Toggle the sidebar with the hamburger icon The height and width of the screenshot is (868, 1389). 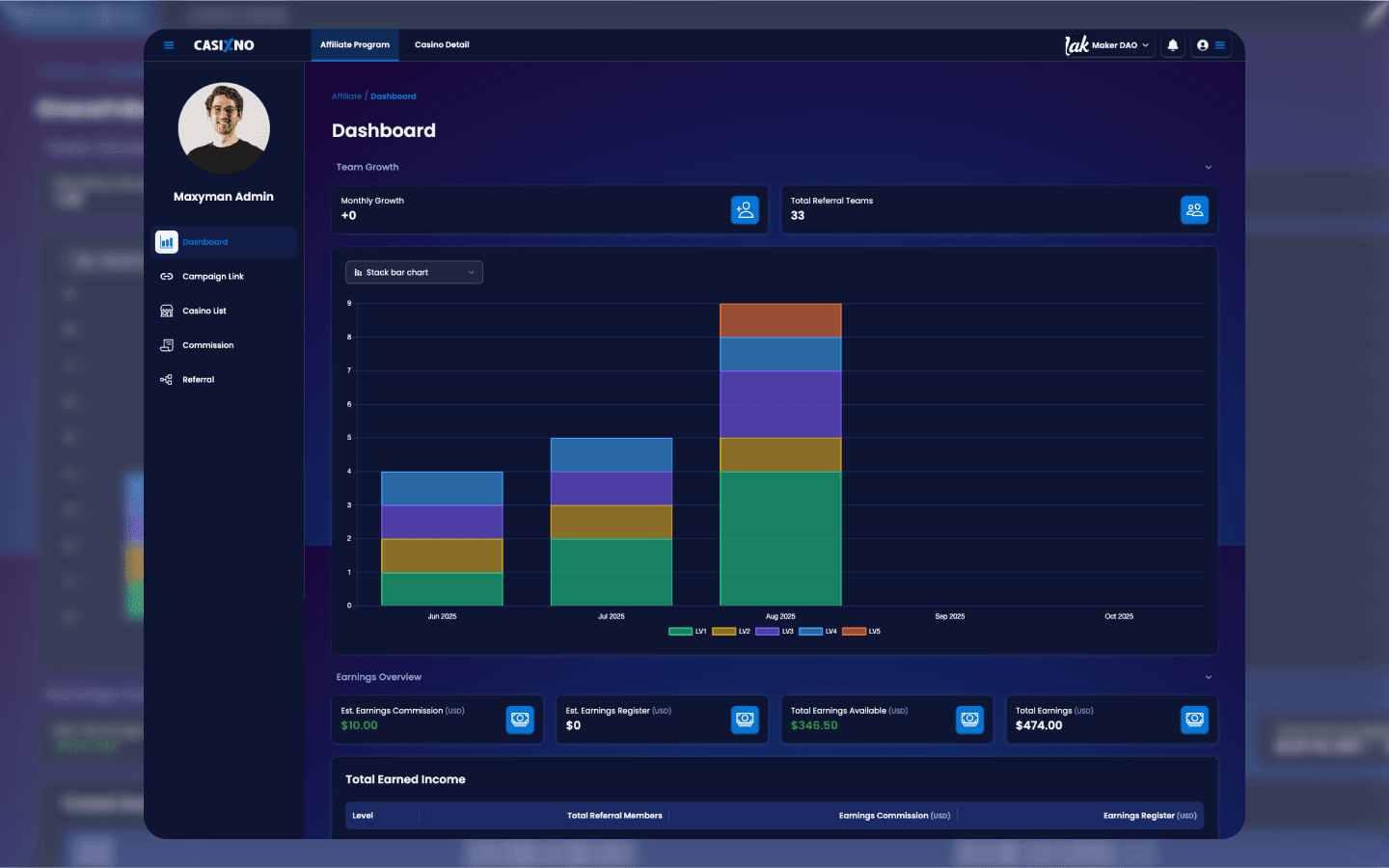168,44
